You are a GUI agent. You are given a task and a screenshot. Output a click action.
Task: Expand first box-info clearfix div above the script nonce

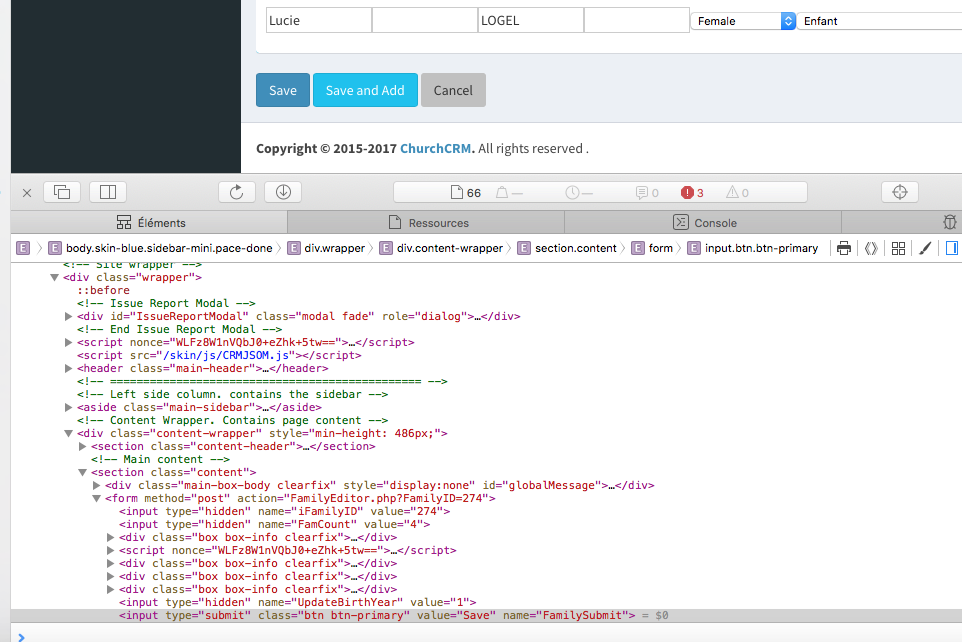coord(110,537)
